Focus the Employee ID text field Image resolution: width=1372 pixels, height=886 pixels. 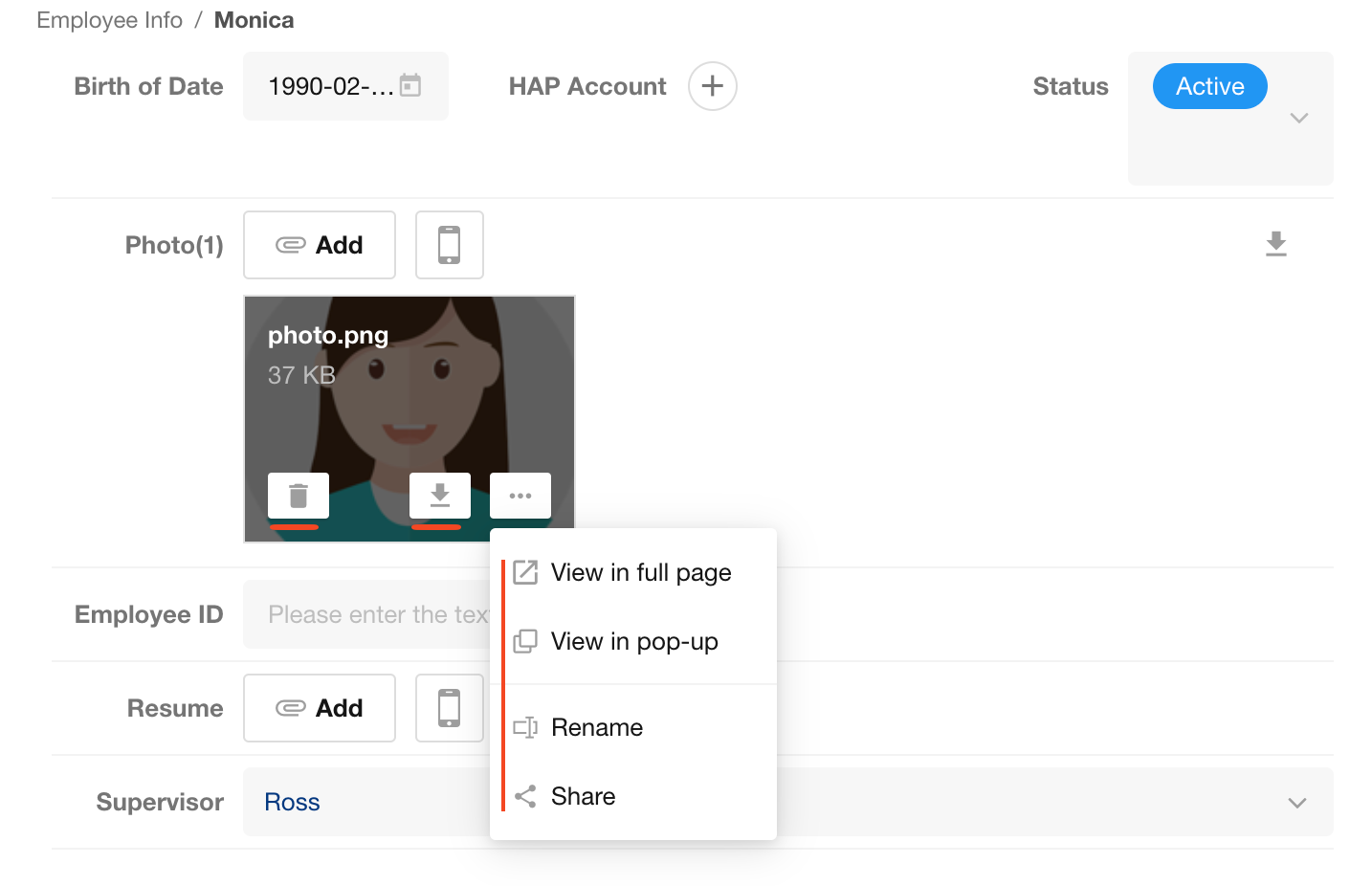coord(367,614)
